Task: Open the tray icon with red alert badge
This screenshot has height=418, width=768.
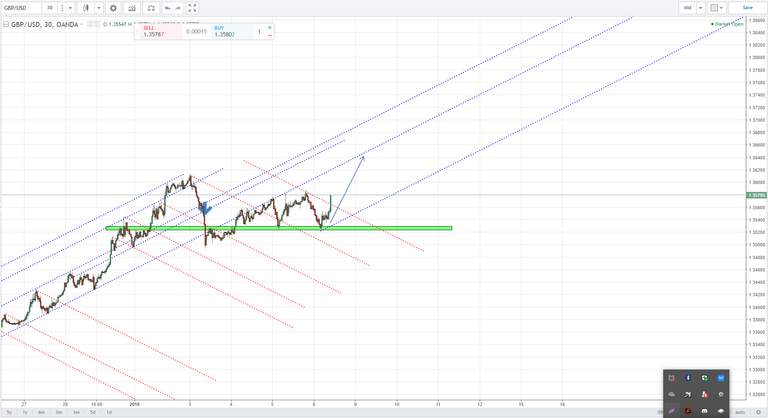Action: 704,394
